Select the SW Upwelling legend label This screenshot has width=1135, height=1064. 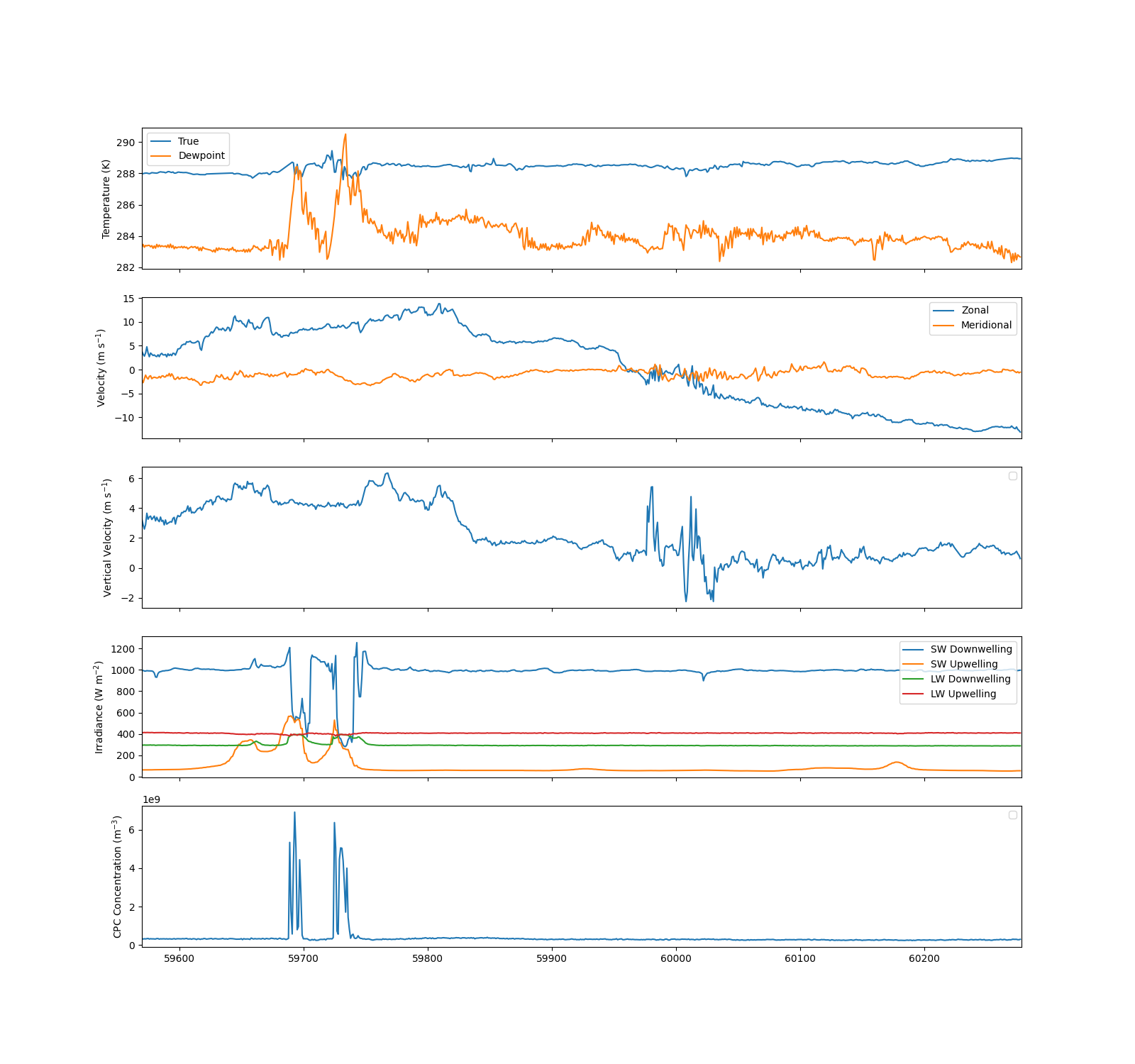pos(963,664)
